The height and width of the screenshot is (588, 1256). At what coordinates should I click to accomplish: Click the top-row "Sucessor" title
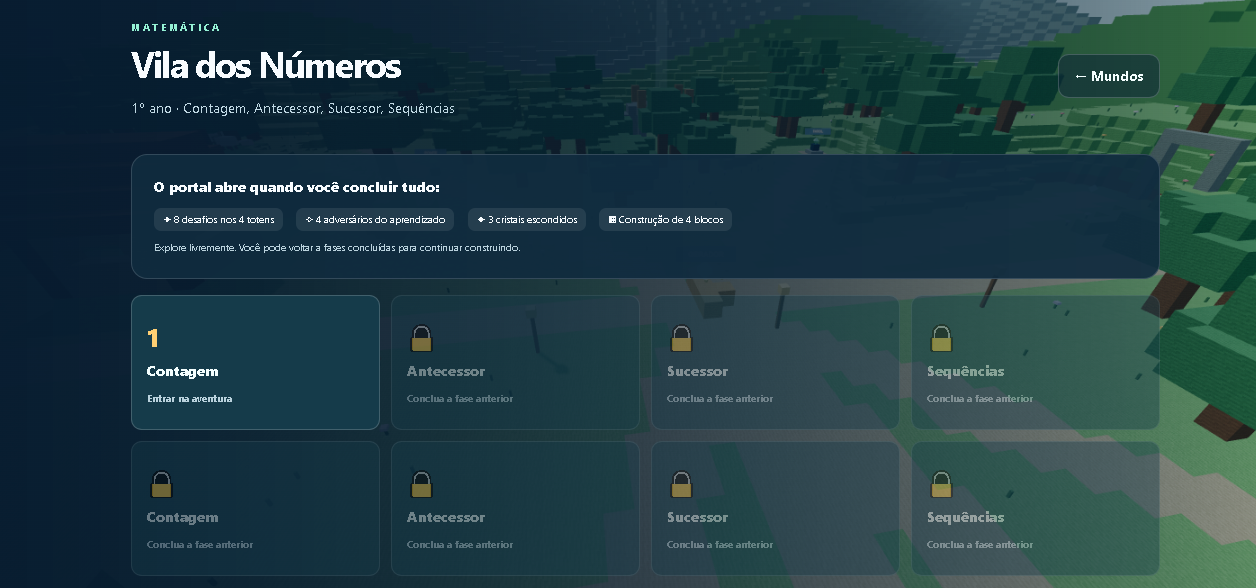point(698,371)
